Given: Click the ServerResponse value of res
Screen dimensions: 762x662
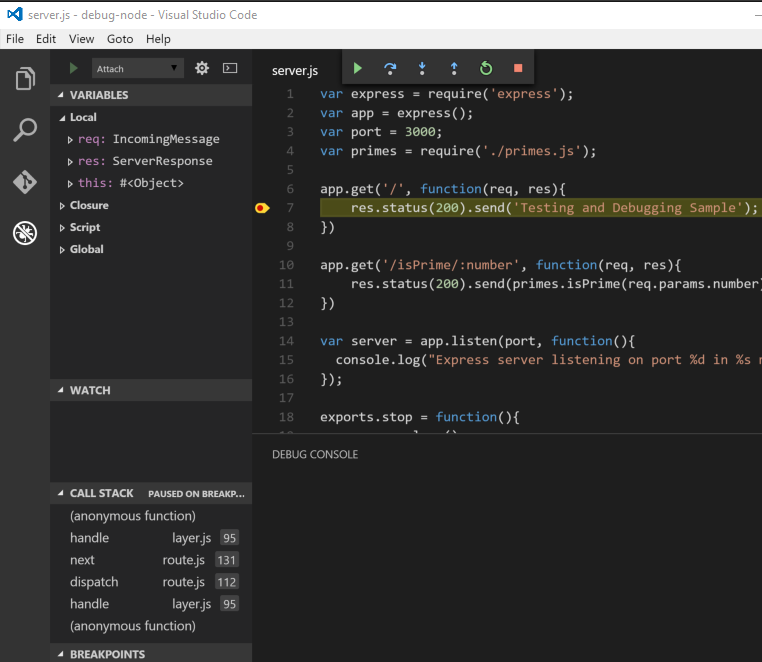Looking at the screenshot, I should (x=162, y=161).
